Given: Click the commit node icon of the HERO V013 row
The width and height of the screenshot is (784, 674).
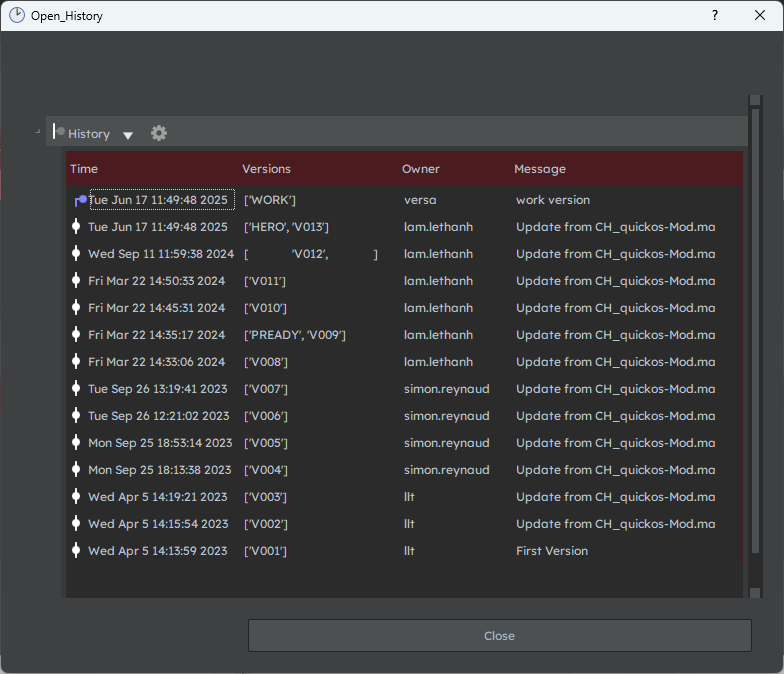Looking at the screenshot, I should pyautogui.click(x=76, y=226).
